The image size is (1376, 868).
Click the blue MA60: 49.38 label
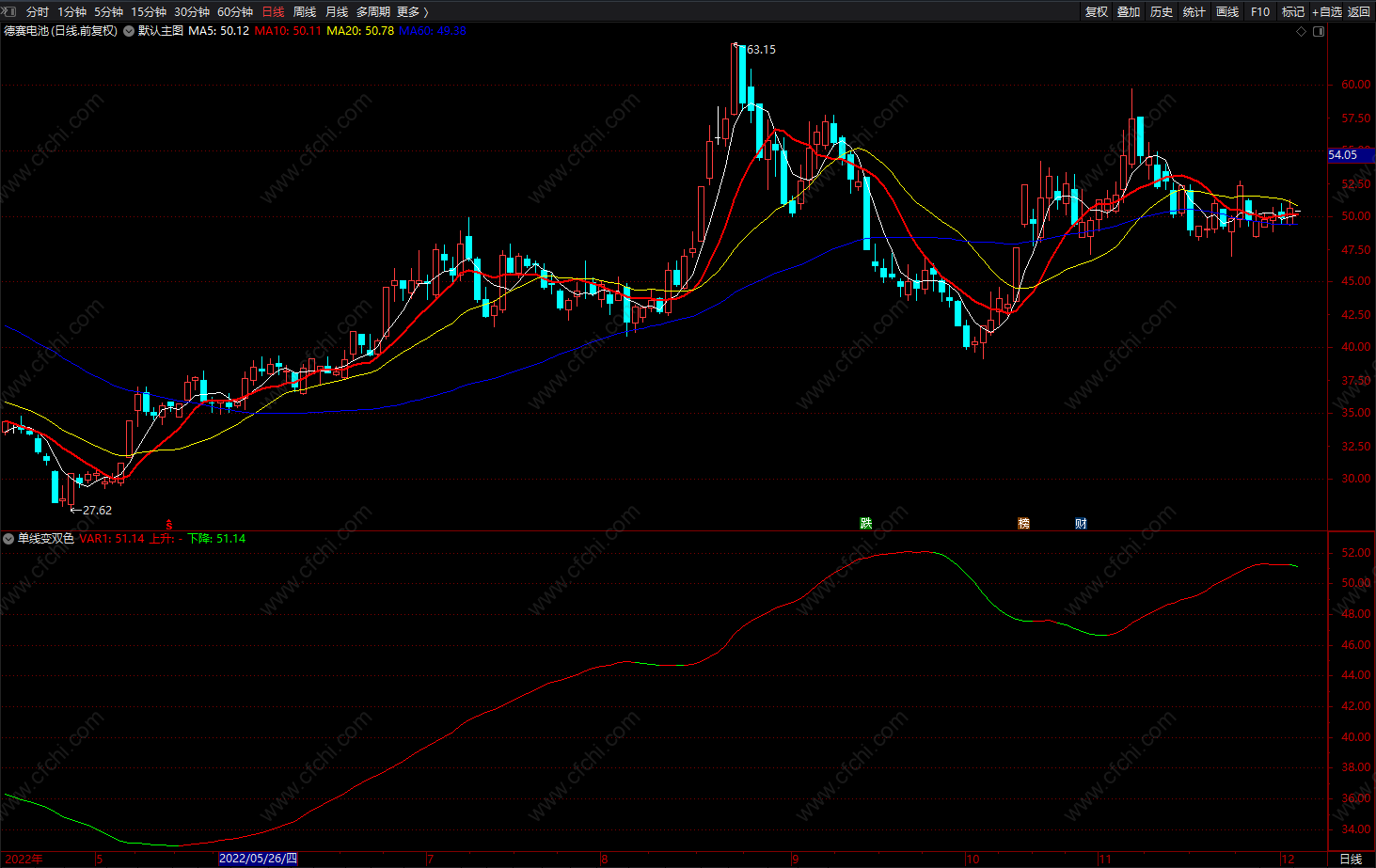tap(433, 31)
